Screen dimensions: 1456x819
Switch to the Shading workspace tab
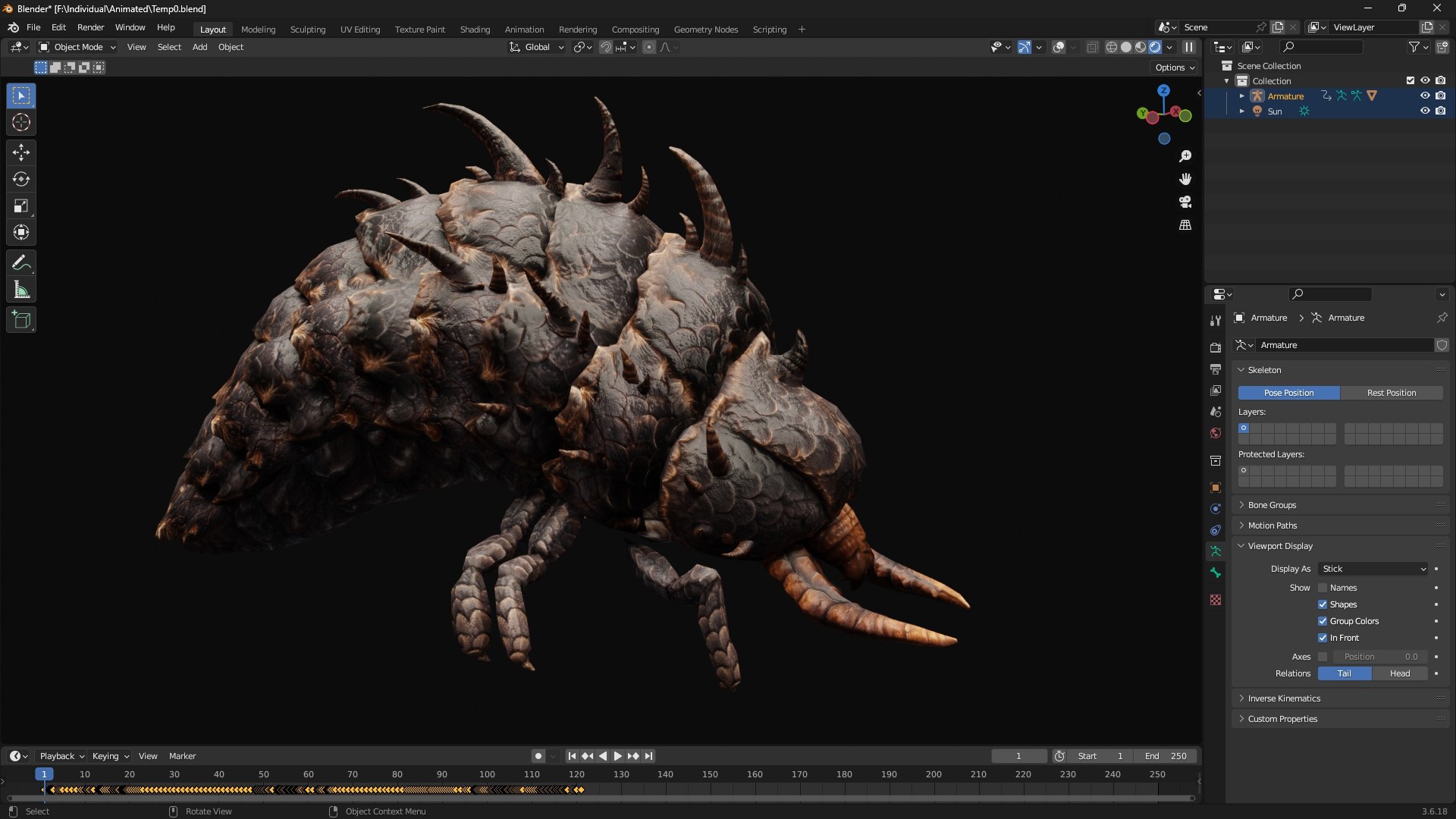(x=475, y=30)
